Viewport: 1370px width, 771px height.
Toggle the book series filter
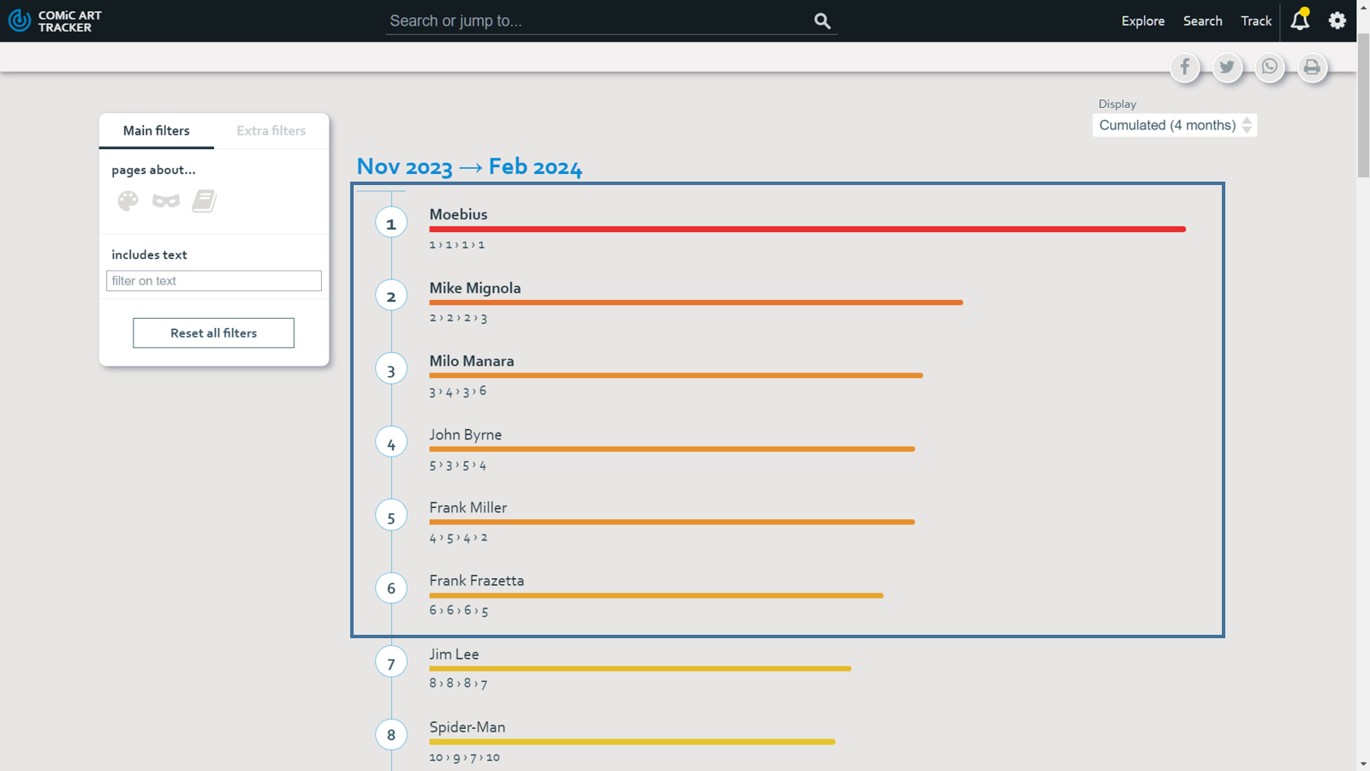click(204, 201)
